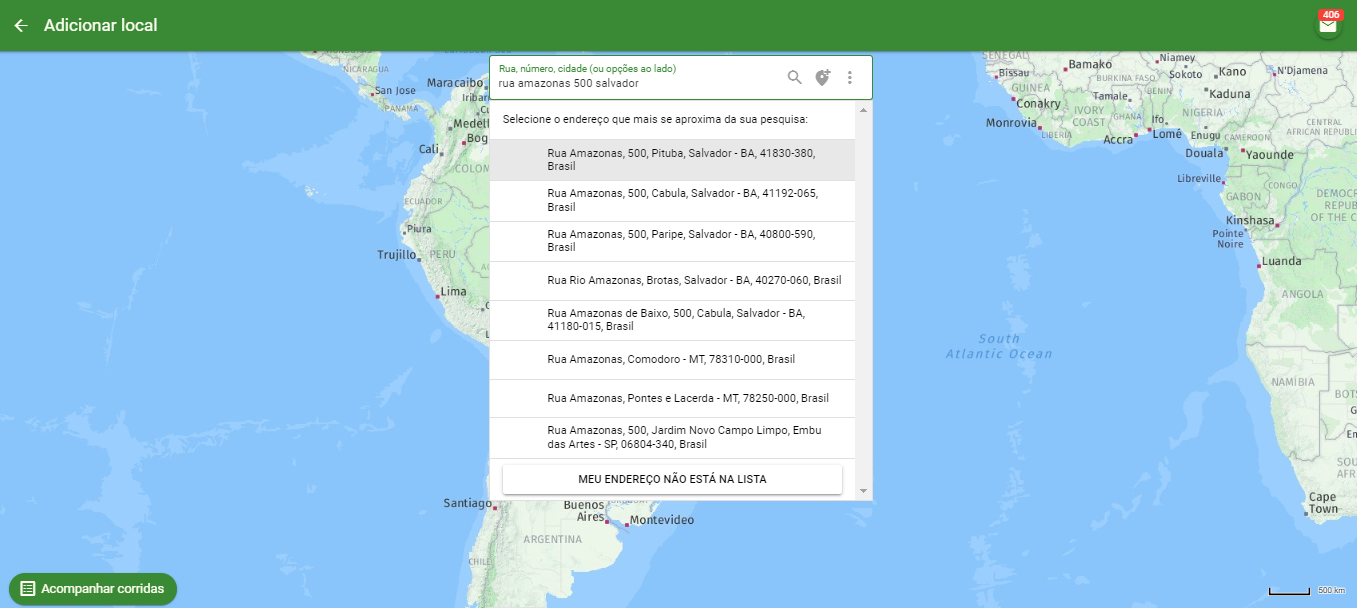Screen dimensions: 1357x608
Task: Click the Adicionar local header title
Action: pyautogui.click(x=101, y=25)
